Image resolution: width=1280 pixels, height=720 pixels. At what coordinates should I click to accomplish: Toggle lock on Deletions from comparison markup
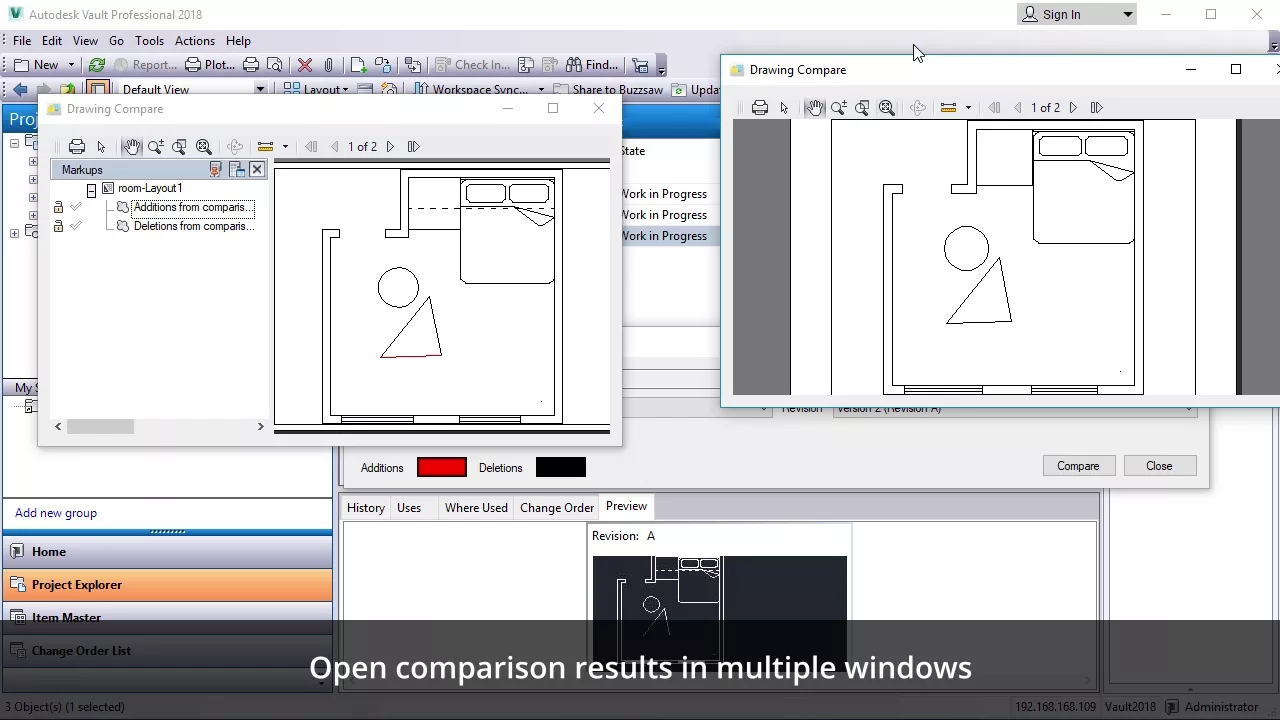click(x=58, y=226)
